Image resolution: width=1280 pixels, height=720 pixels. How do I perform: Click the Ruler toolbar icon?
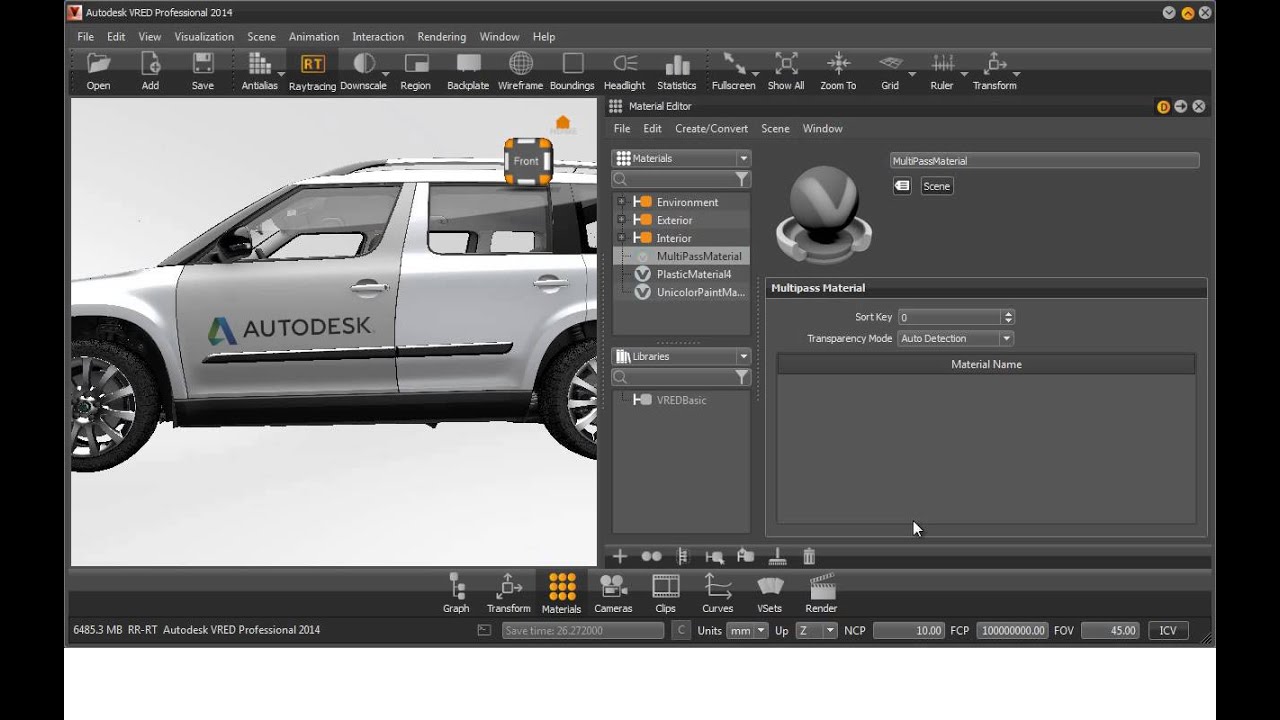(942, 70)
